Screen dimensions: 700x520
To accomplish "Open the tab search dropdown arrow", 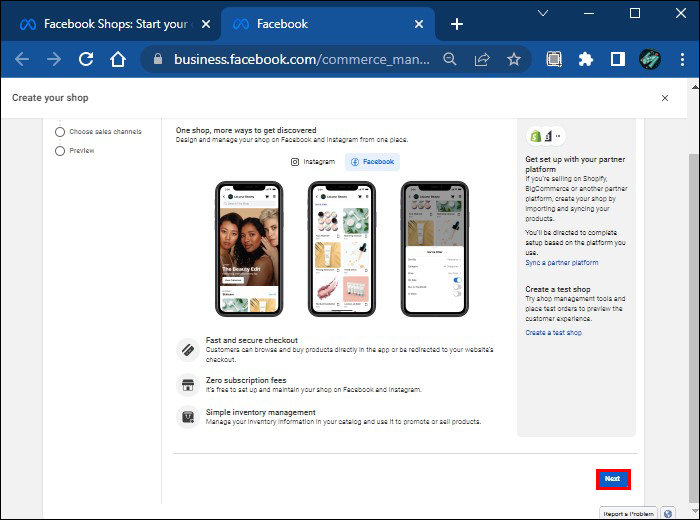I will (543, 13).
